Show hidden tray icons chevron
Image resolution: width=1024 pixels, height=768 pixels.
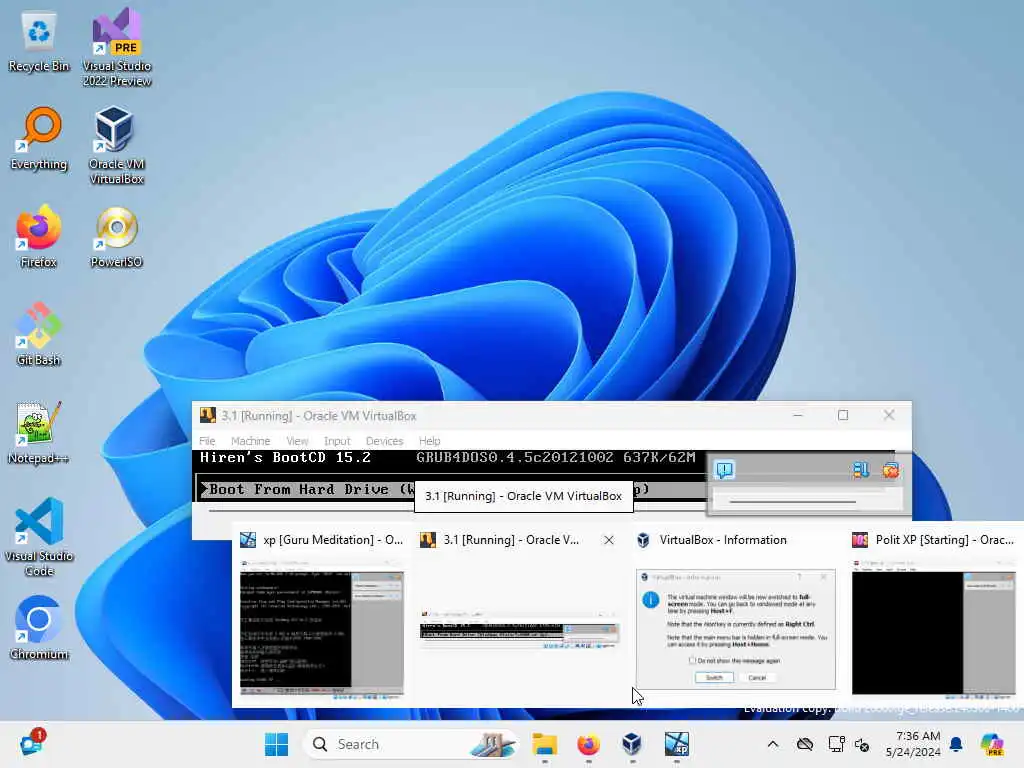773,744
